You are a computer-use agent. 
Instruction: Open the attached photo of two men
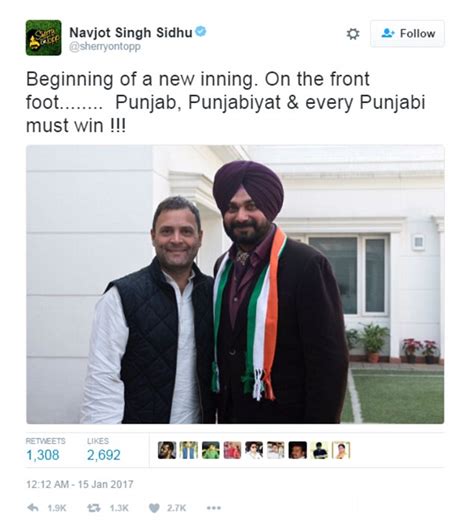(235, 284)
